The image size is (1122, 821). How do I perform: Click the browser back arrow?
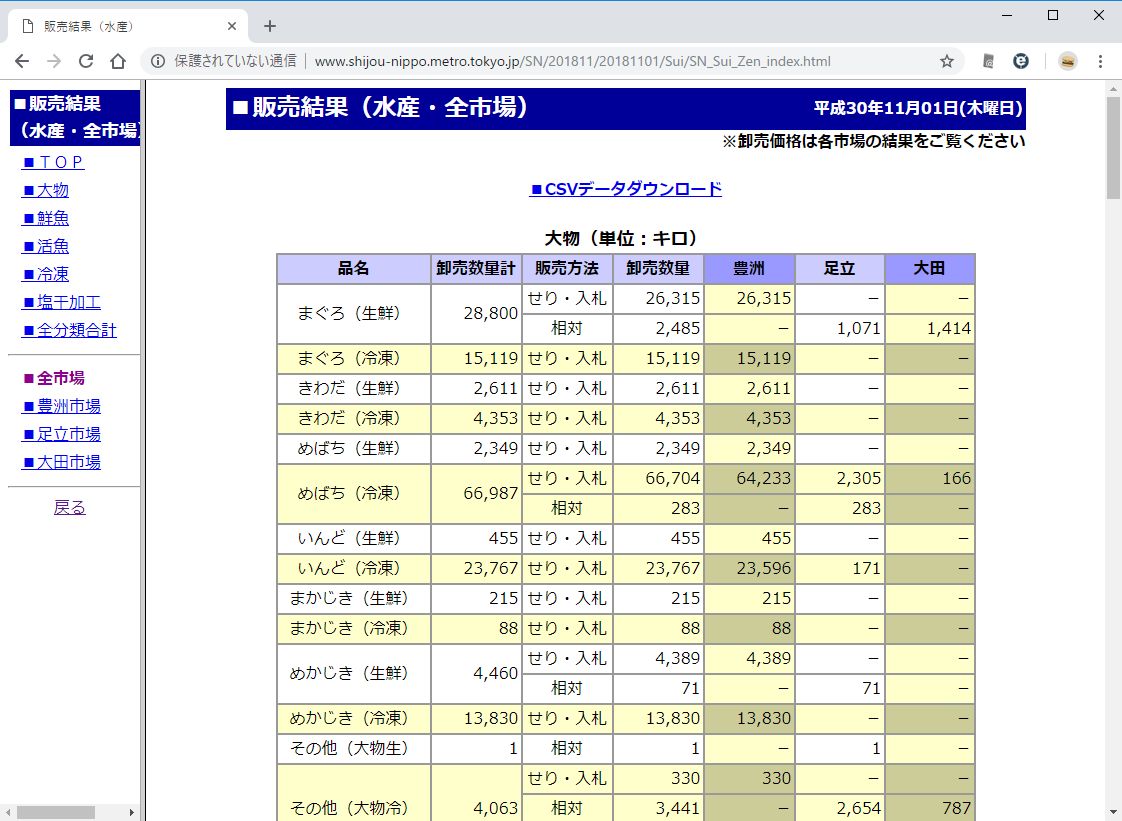(x=22, y=61)
